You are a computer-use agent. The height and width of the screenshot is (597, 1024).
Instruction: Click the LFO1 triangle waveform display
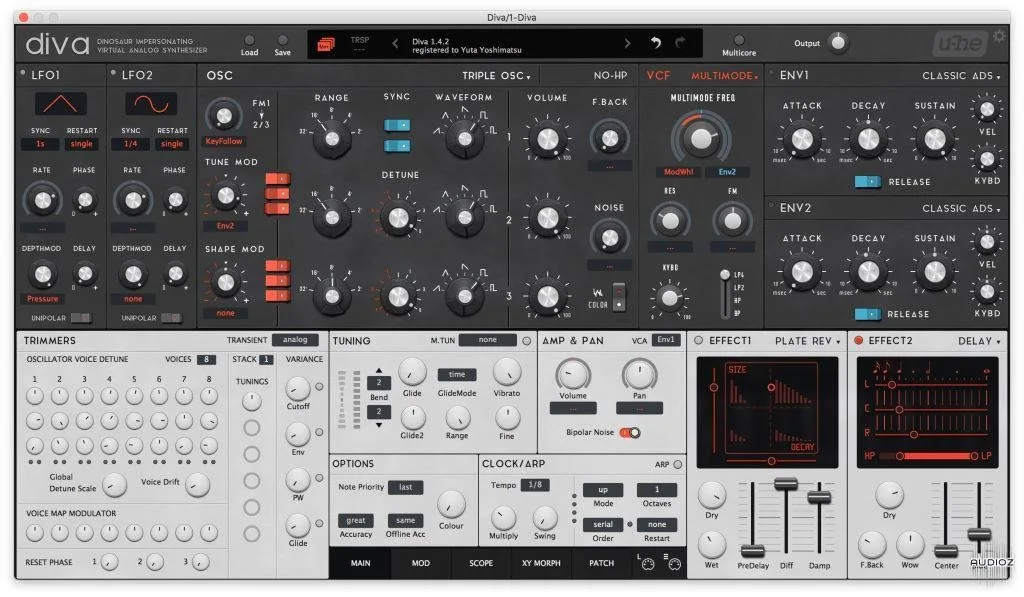pos(61,103)
